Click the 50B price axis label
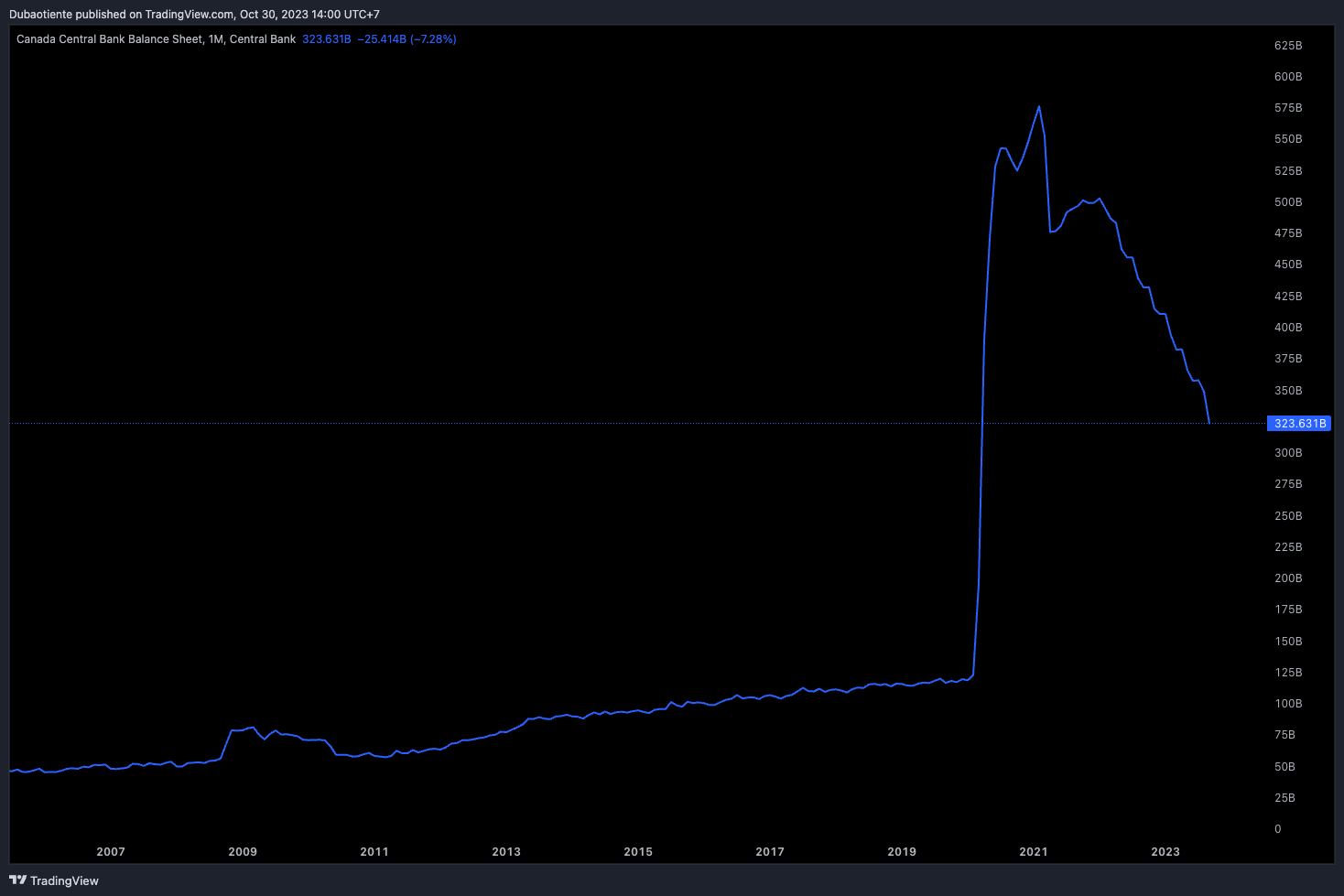Viewport: 1344px width, 896px height. pos(1284,767)
